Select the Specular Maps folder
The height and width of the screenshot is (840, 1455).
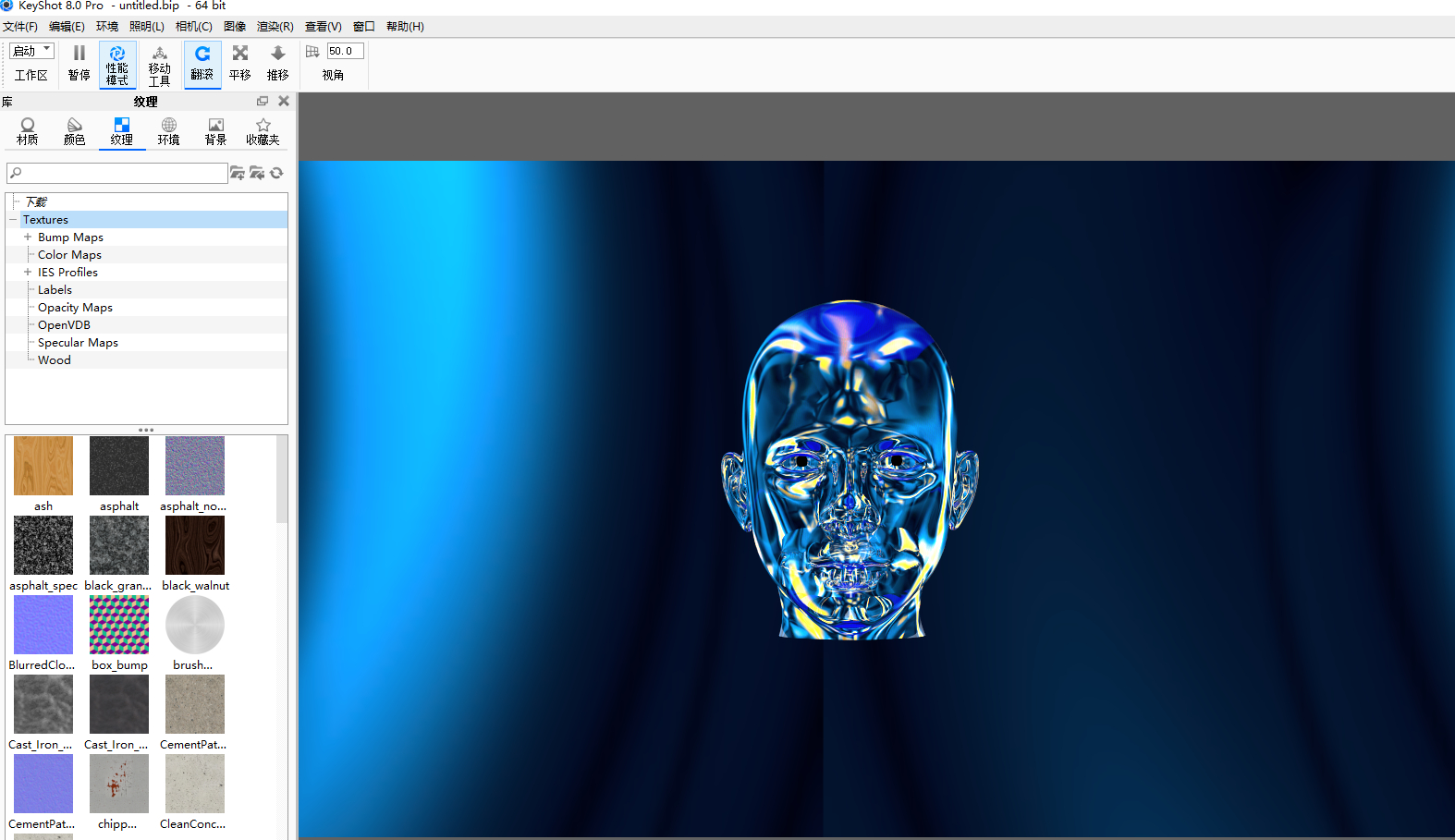pos(78,343)
